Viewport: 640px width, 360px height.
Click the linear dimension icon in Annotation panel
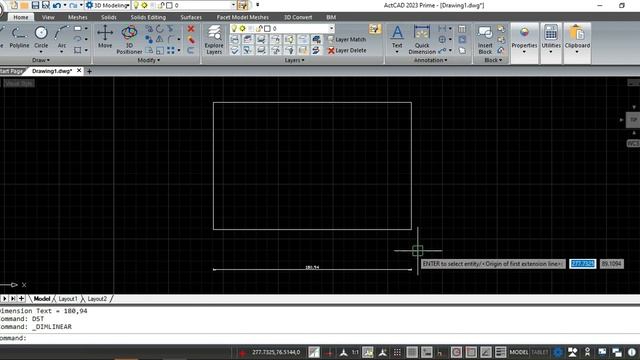point(442,29)
